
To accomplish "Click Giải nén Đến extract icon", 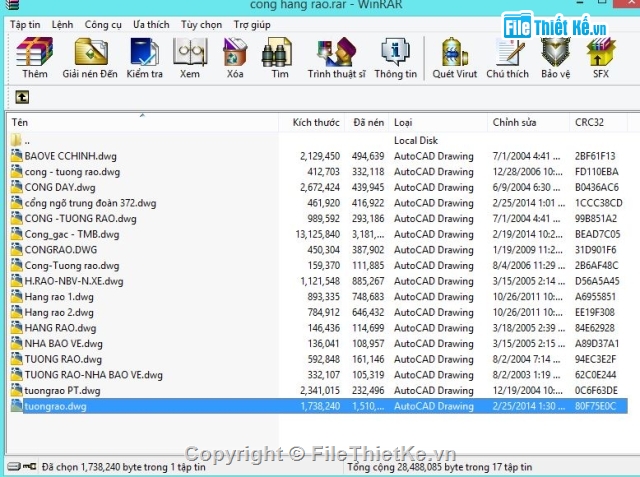I will click(x=90, y=52).
